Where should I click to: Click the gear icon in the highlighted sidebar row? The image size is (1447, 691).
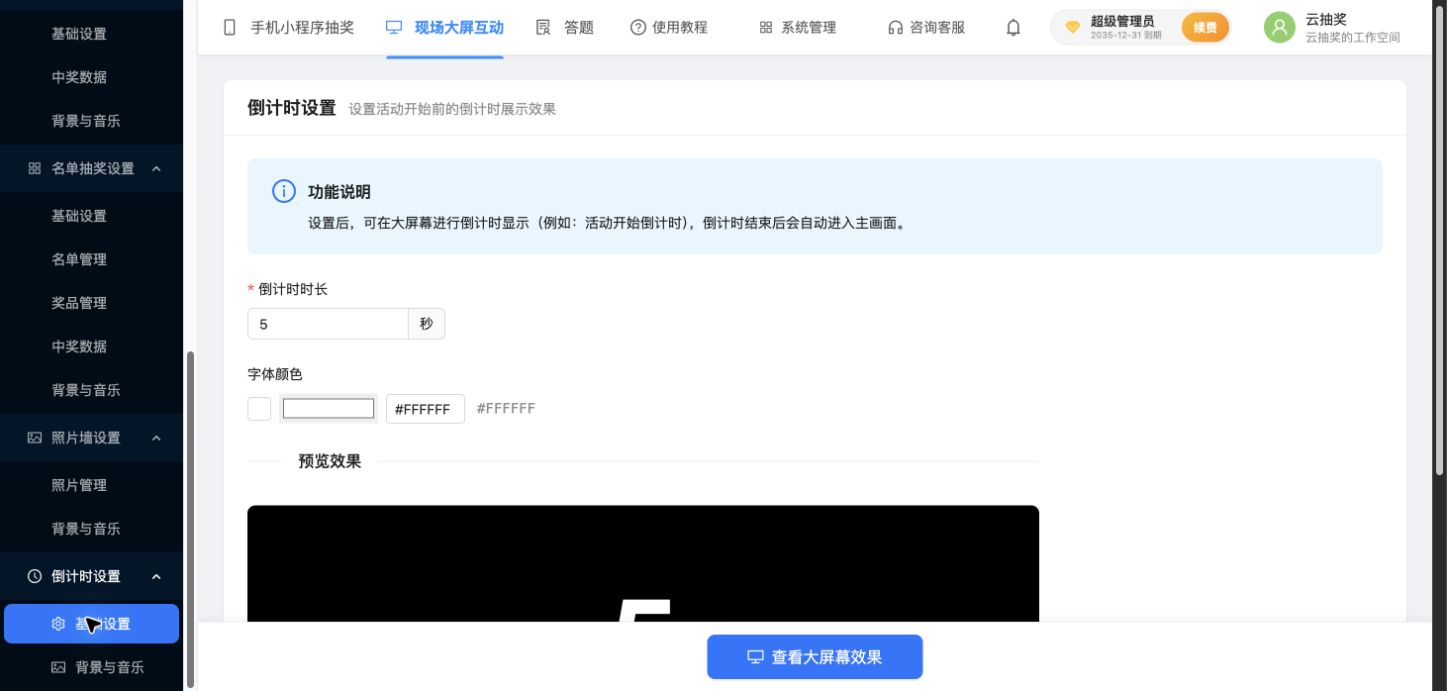click(x=58, y=624)
